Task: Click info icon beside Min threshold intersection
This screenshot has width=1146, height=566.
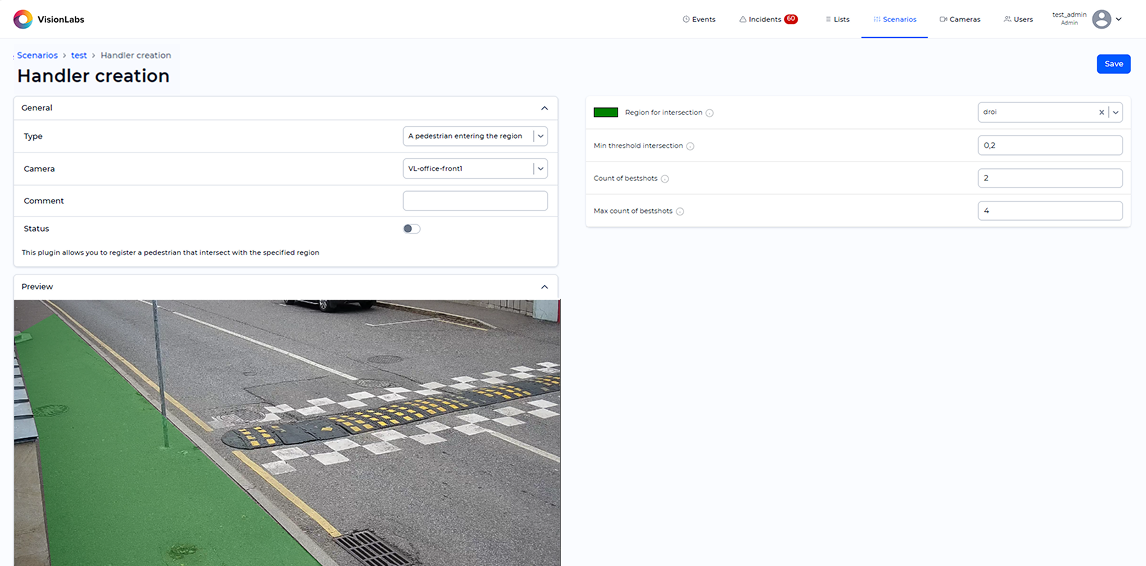Action: coord(690,146)
